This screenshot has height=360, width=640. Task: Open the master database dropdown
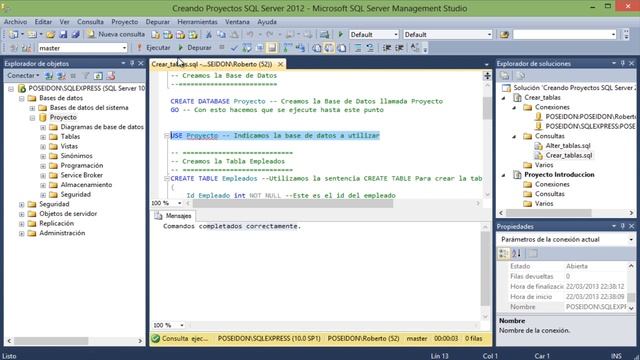pyautogui.click(x=124, y=48)
